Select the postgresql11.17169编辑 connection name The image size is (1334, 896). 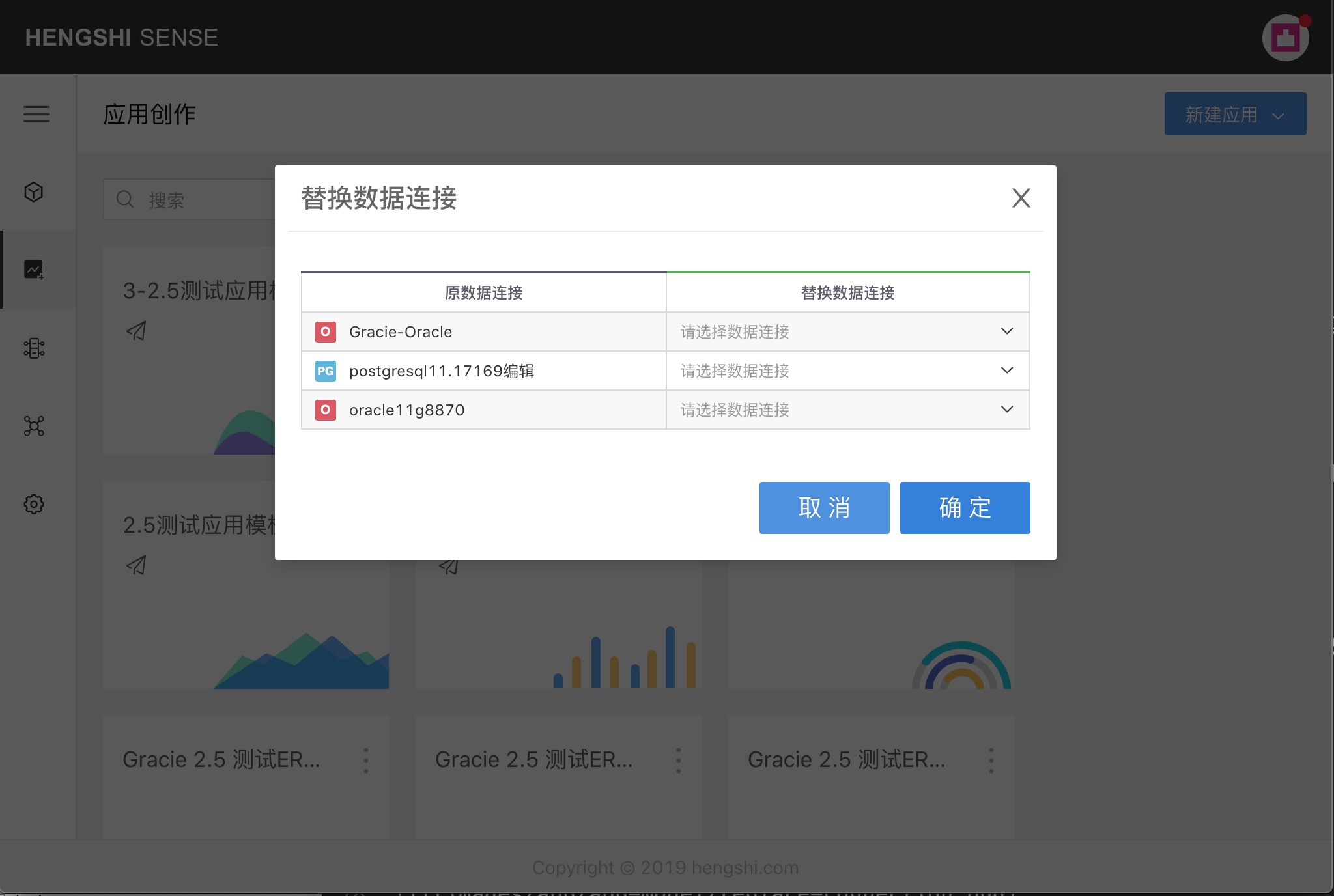tap(442, 371)
